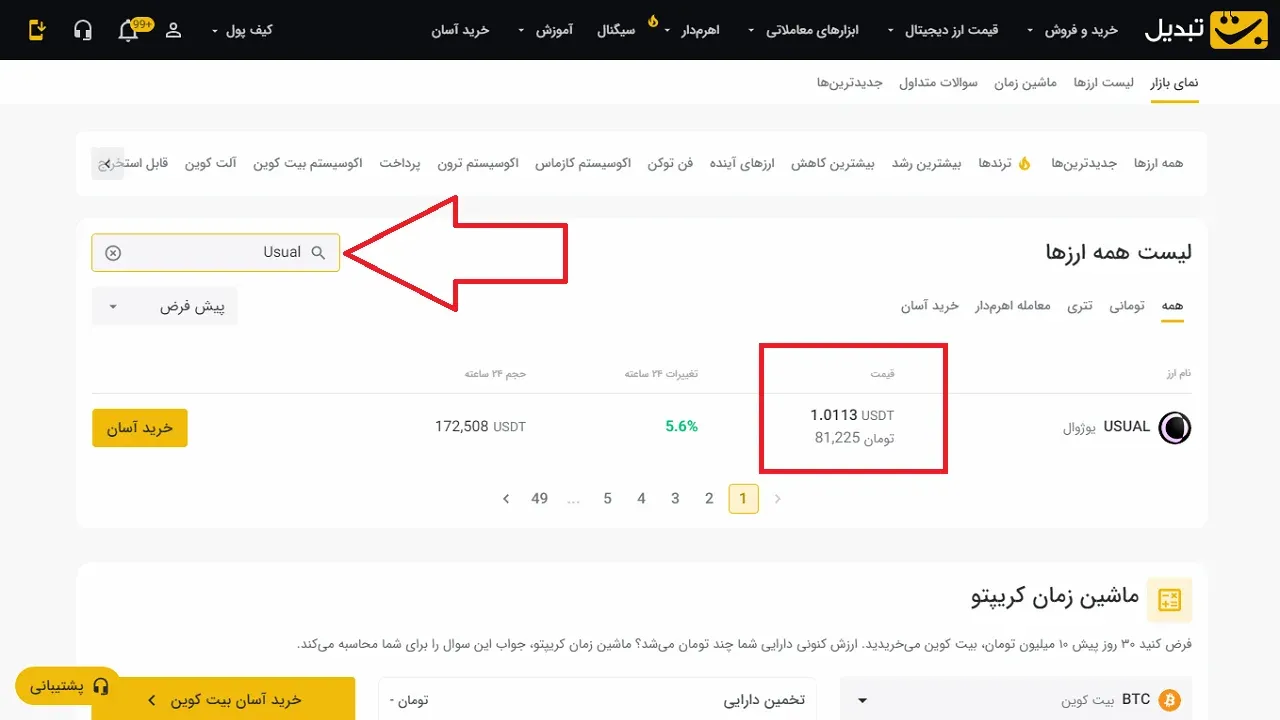Click the تخمین دارایی amount field
This screenshot has width=1280, height=720.
tap(597, 700)
